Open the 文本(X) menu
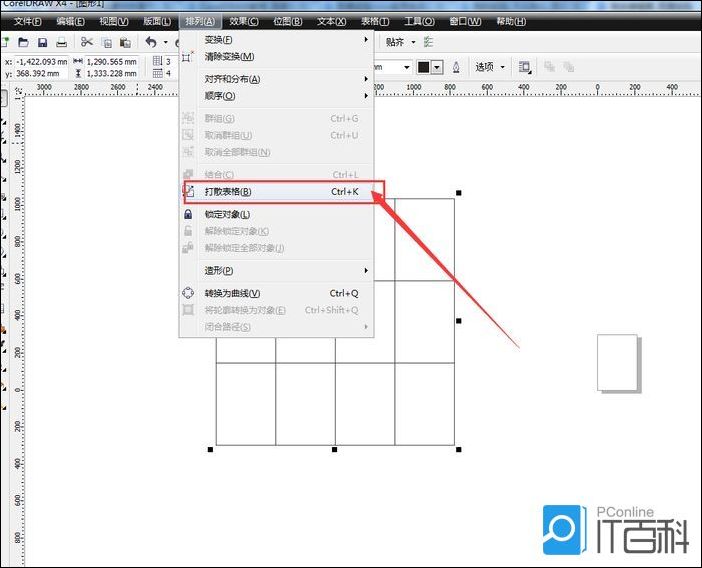Image resolution: width=702 pixels, height=568 pixels. (332, 21)
